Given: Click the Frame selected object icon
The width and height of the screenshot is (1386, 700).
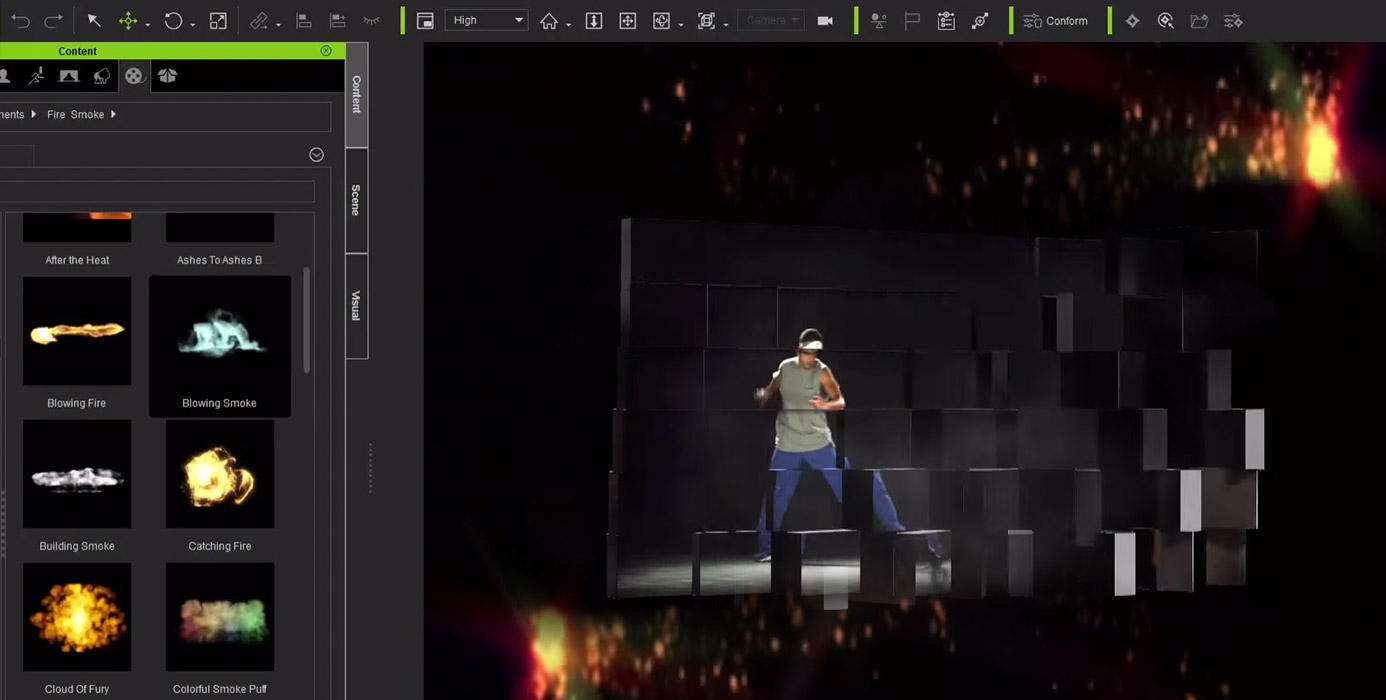Looking at the screenshot, I should pos(707,20).
